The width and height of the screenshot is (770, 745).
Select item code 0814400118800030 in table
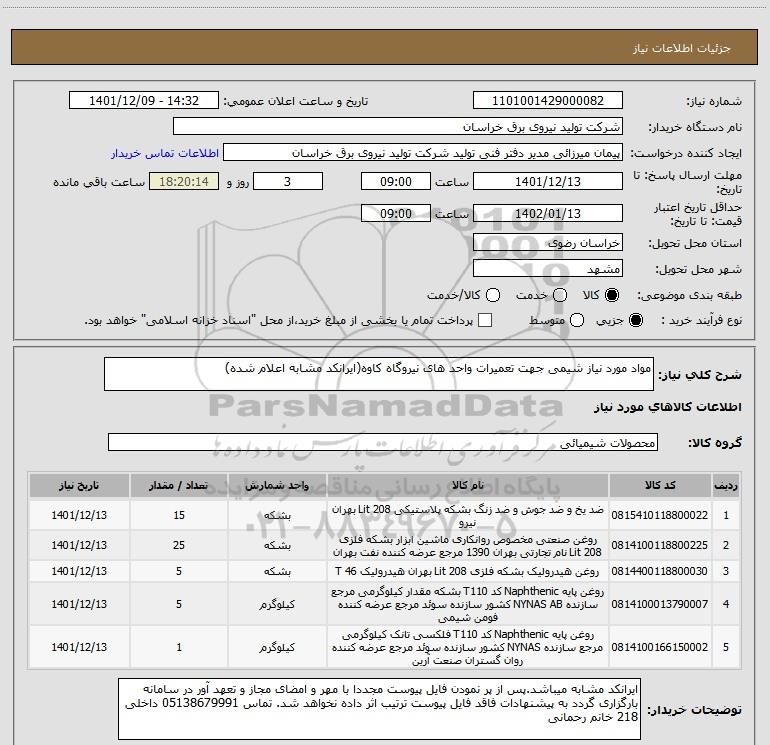coord(660,571)
